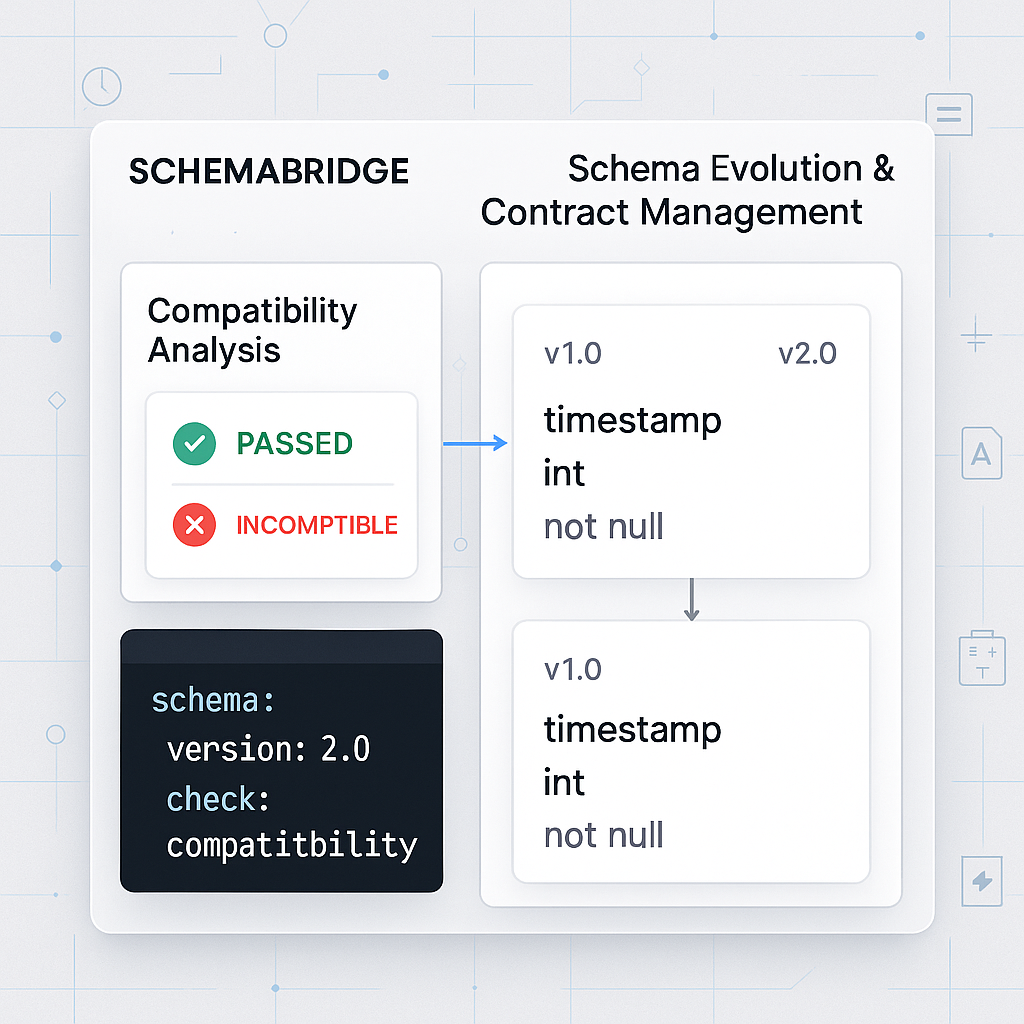Screen dimensions: 1024x1024
Task: Select the v2.0 version label
Action: tap(807, 354)
